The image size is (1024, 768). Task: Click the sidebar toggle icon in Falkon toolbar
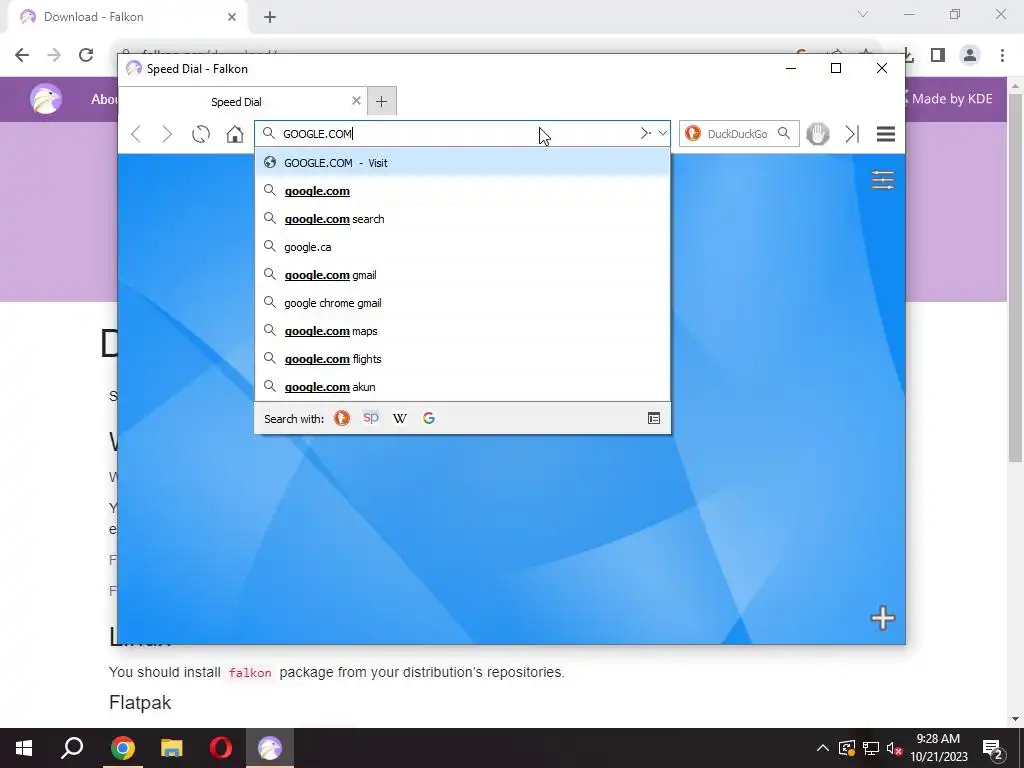(852, 134)
